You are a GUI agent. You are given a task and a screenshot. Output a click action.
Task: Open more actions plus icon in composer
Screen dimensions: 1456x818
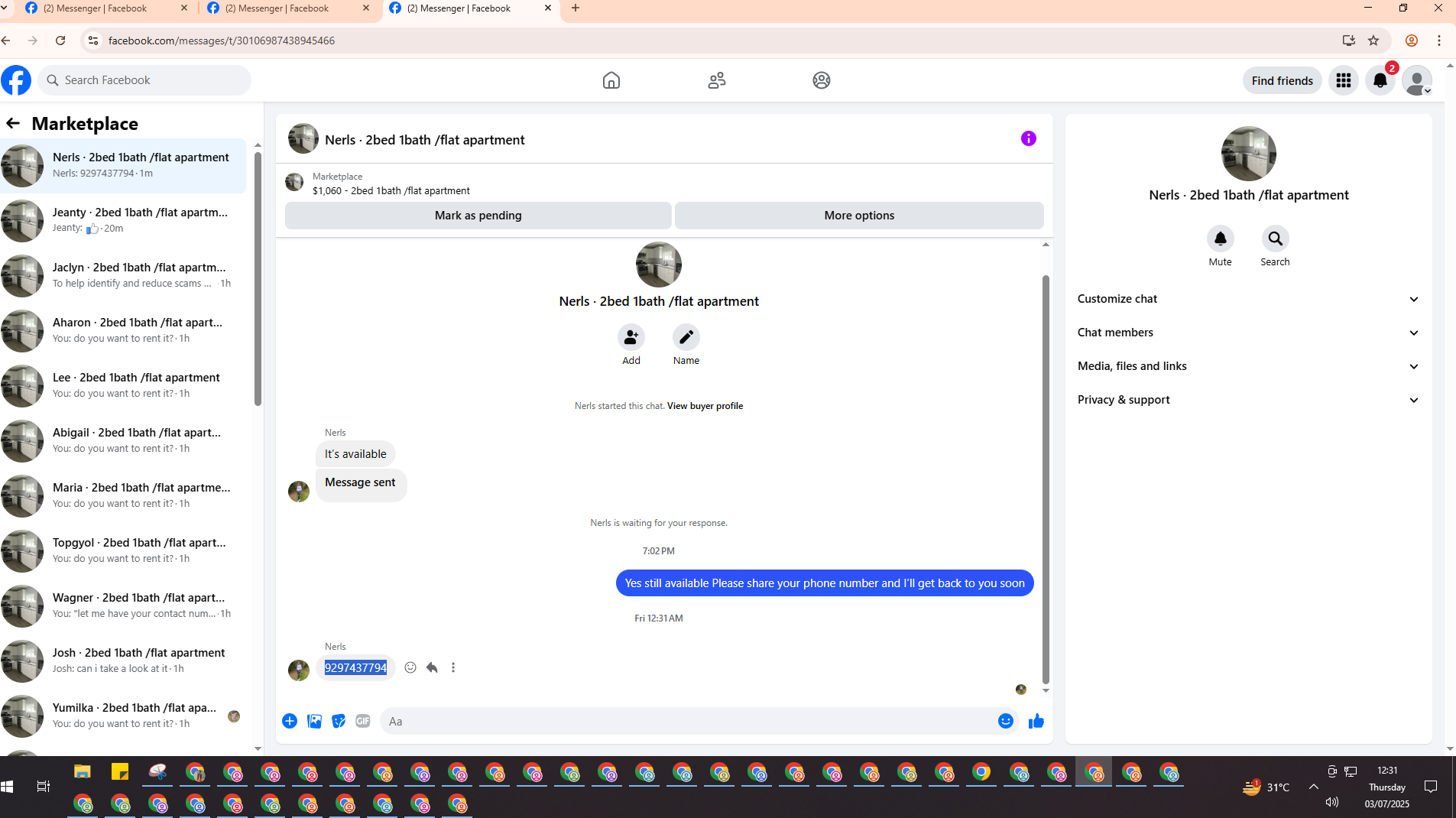point(290,721)
